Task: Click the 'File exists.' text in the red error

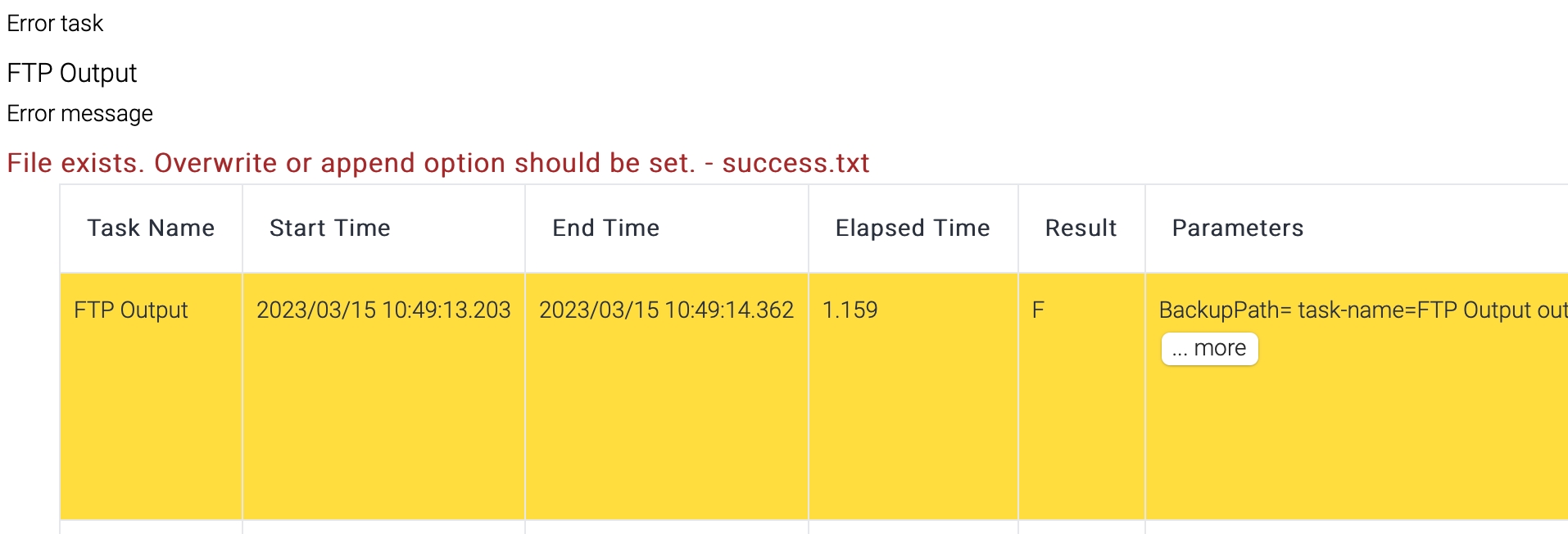Action: [x=75, y=164]
